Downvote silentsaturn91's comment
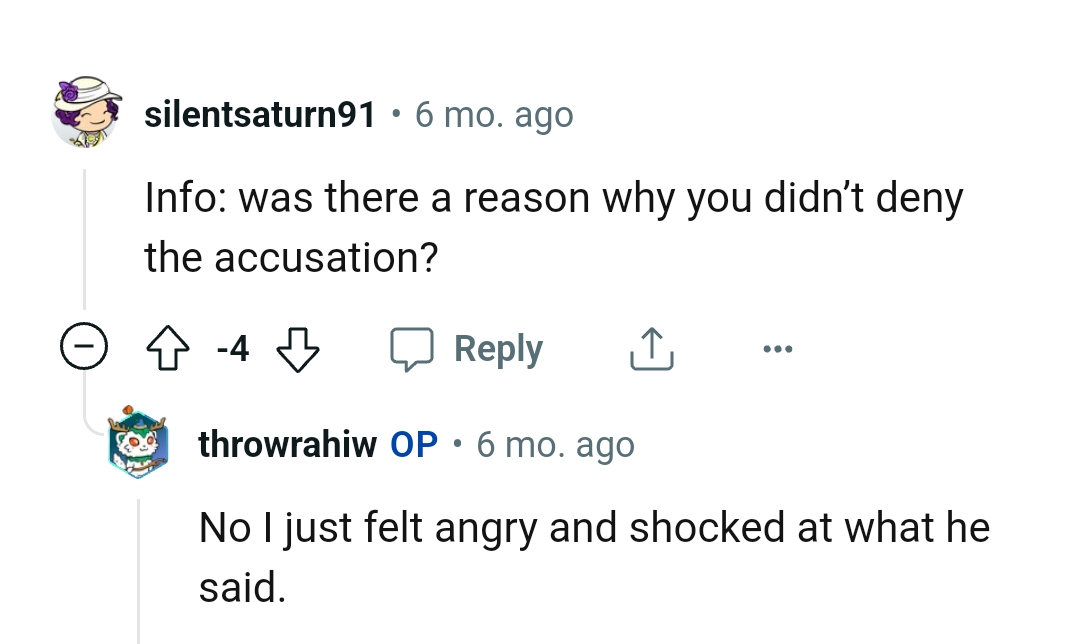 pyautogui.click(x=298, y=348)
